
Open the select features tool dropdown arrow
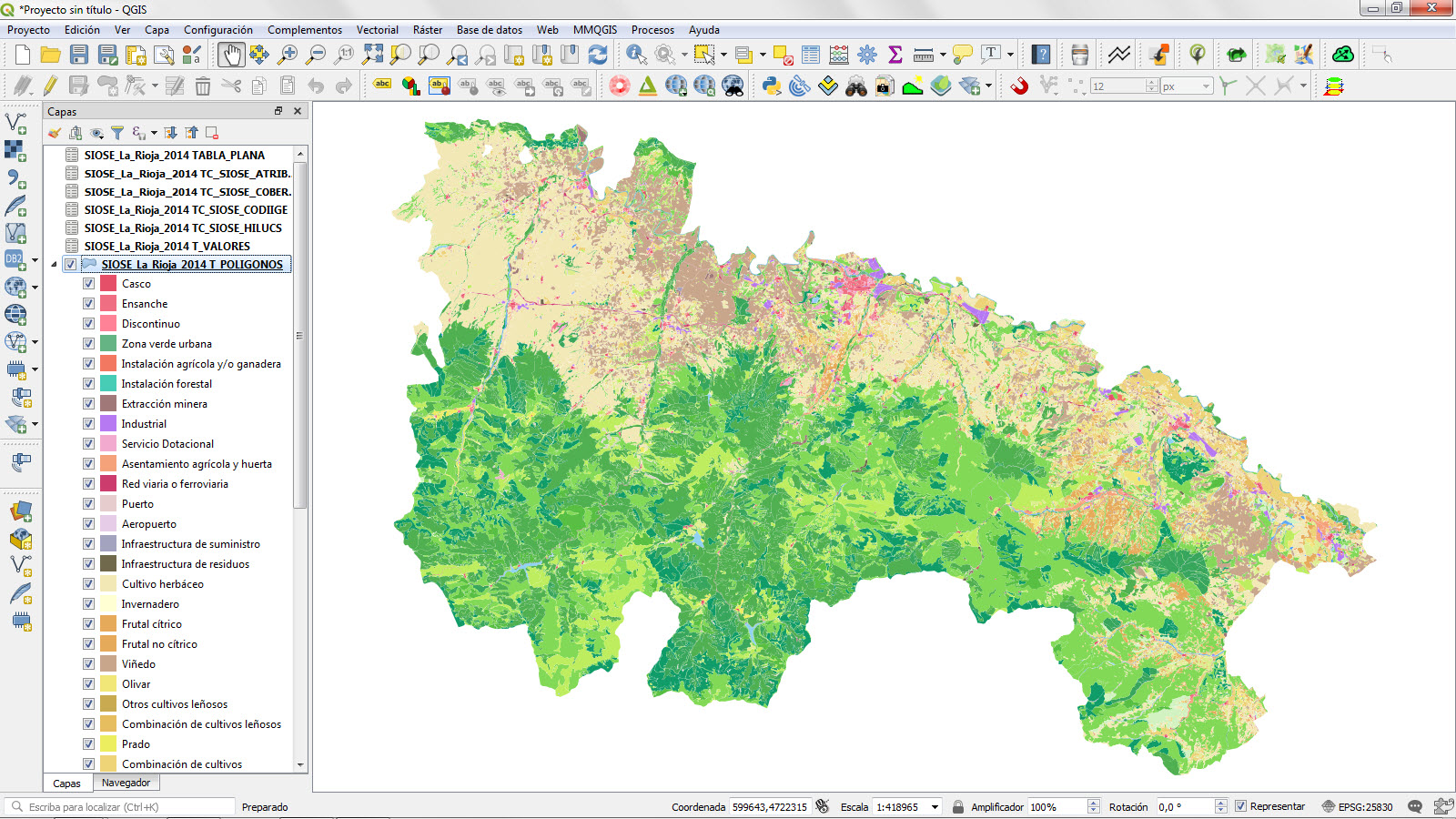point(723,55)
